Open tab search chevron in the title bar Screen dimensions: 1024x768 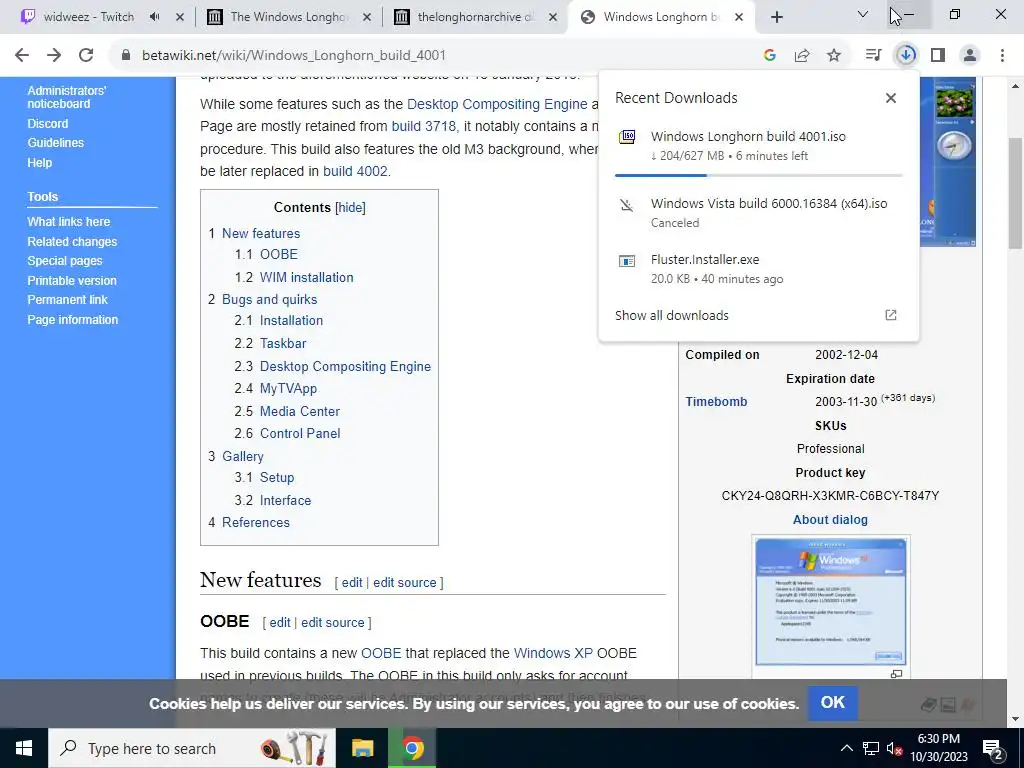[x=863, y=14]
